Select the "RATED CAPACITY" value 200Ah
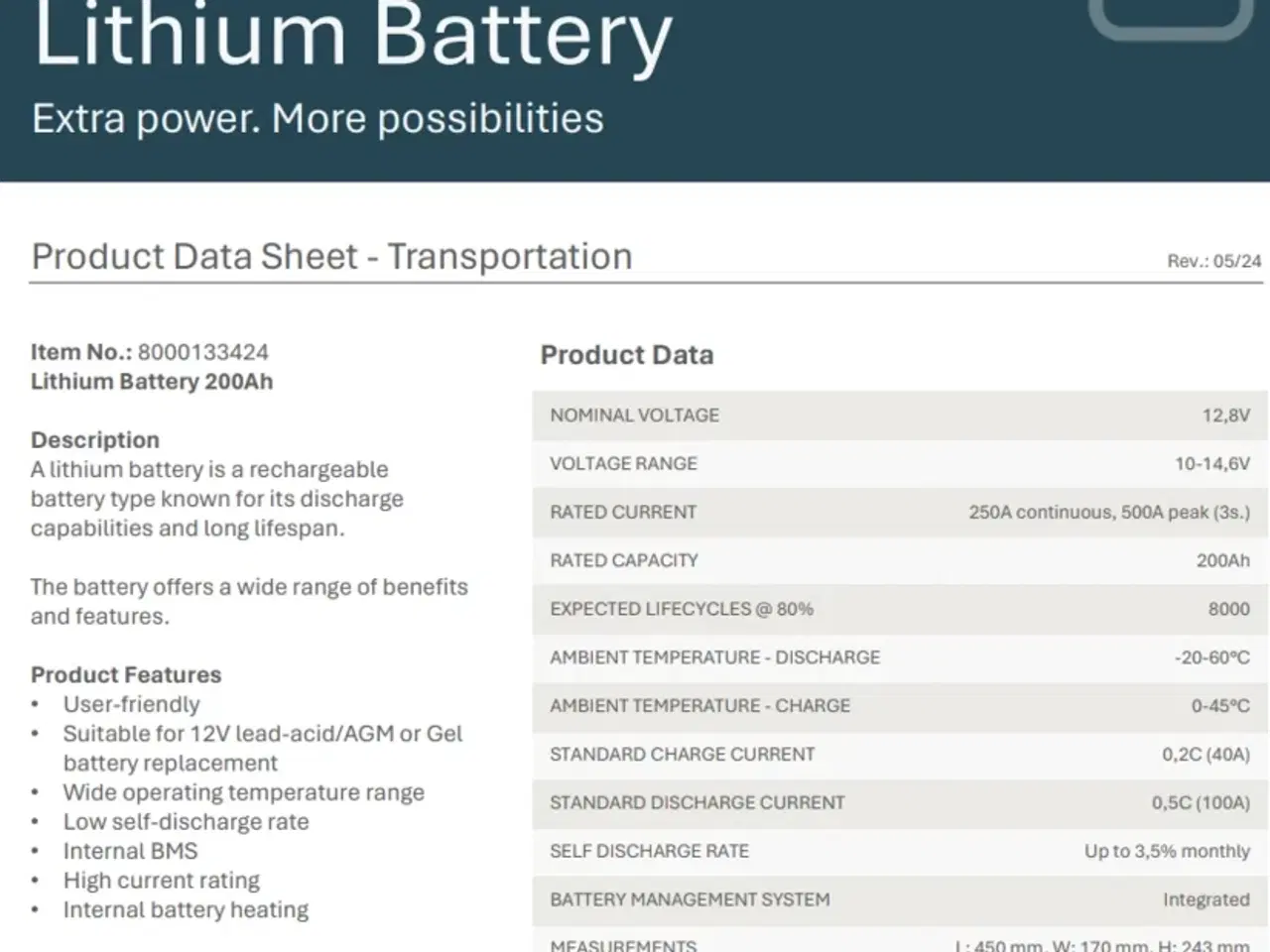Image resolution: width=1270 pixels, height=952 pixels. pyautogui.click(x=1222, y=561)
